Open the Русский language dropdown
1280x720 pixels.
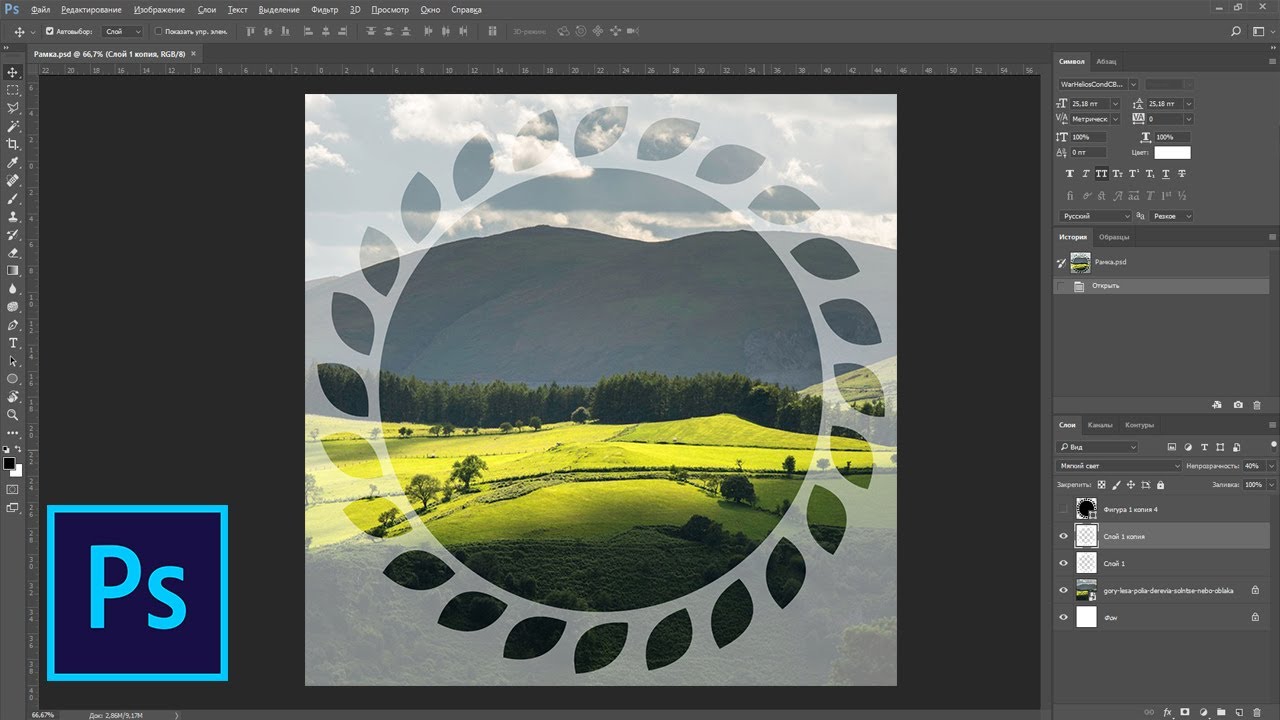[1095, 216]
